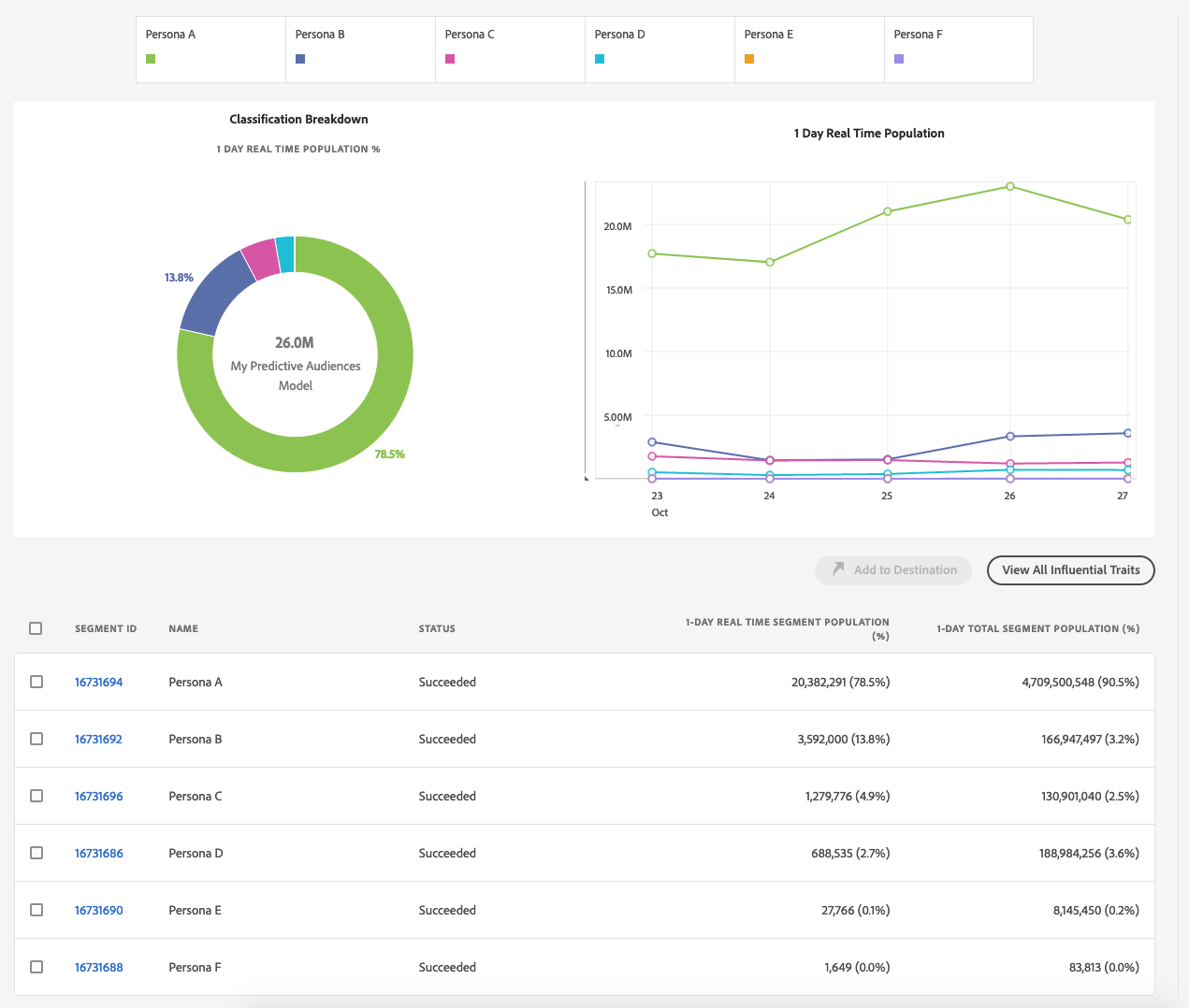Viewport: 1189px width, 1008px height.
Task: Click the Status column header
Action: pyautogui.click(x=437, y=628)
